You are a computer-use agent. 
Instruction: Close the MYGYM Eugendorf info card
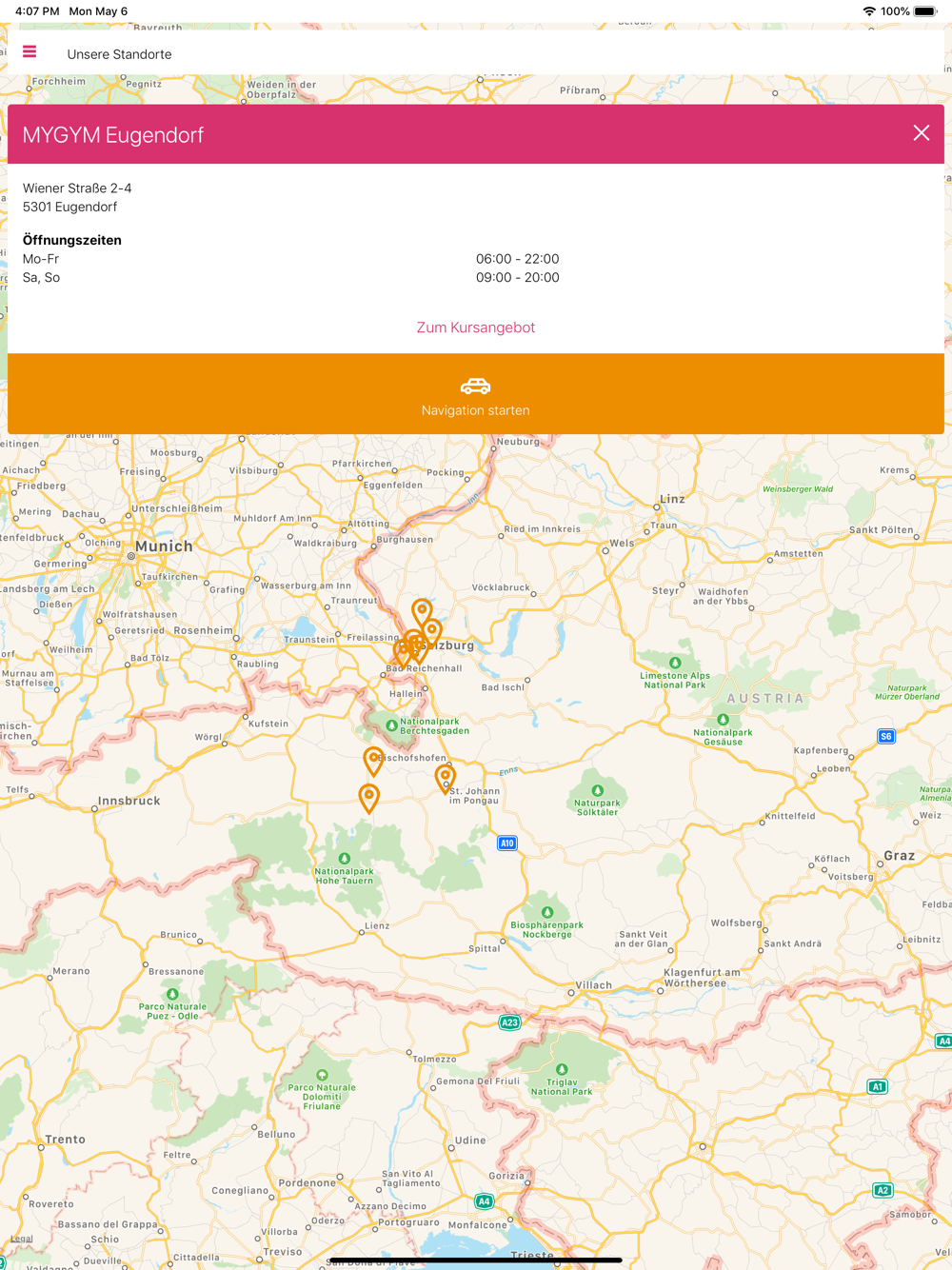[921, 133]
